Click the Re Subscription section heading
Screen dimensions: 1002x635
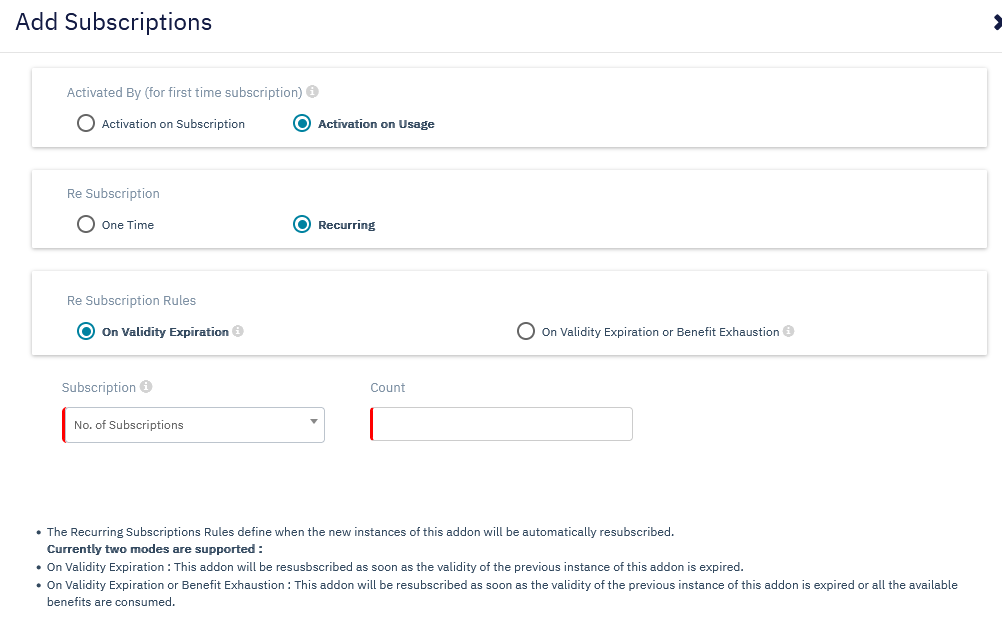tap(113, 193)
